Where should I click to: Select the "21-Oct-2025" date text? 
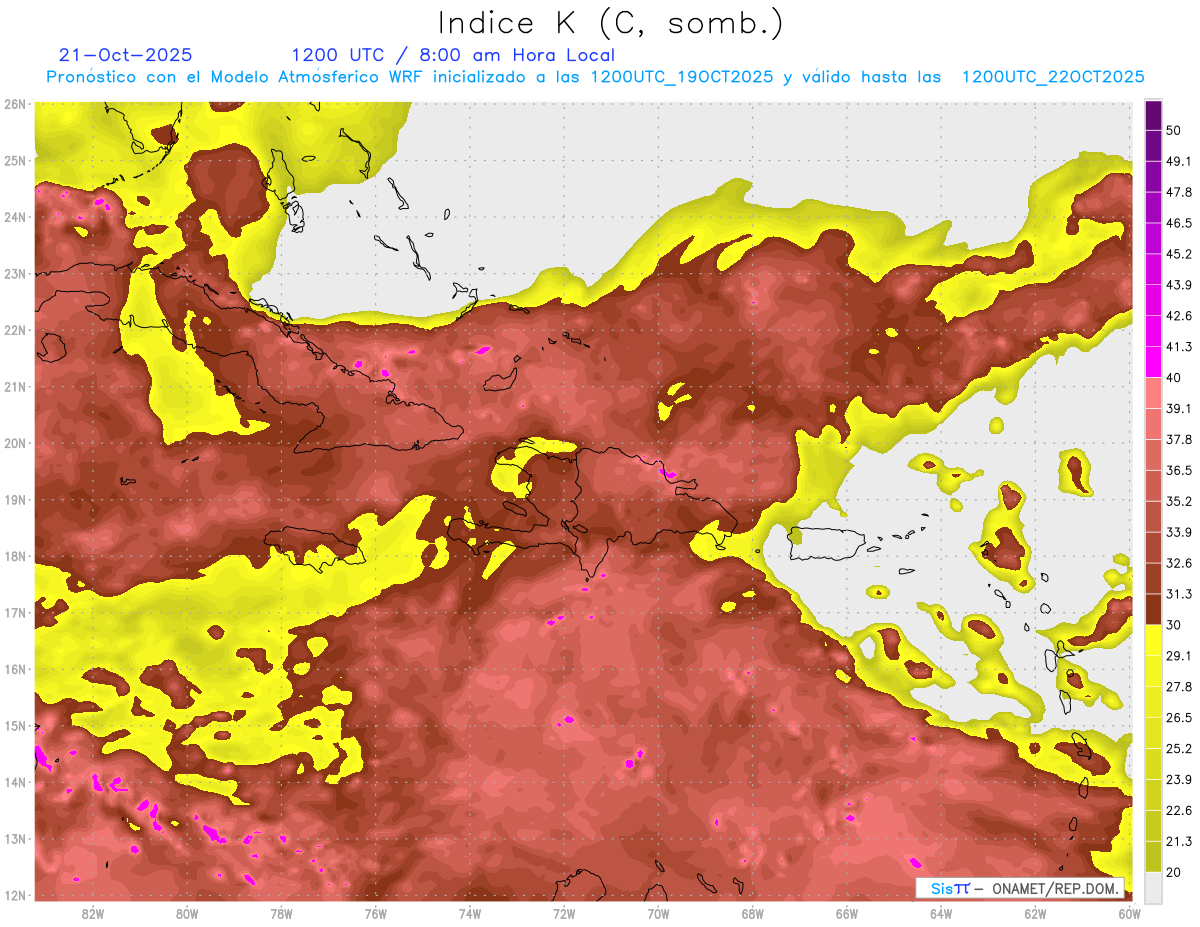126,55
